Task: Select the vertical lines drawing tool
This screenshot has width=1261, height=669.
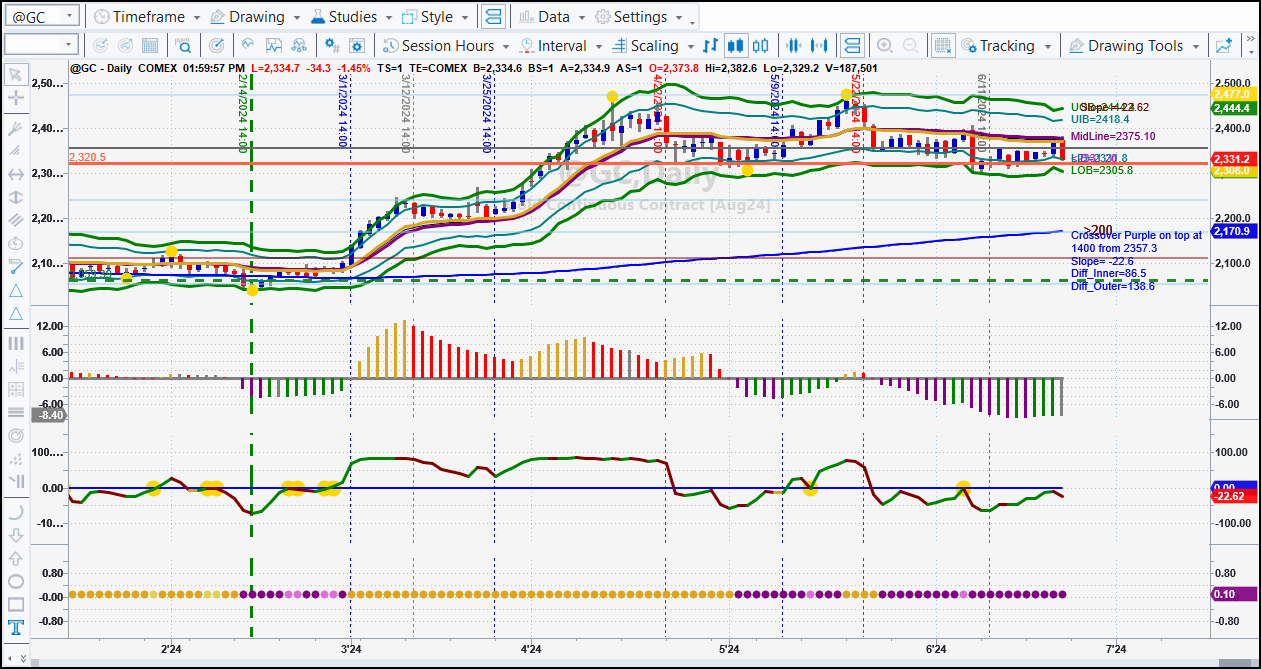Action: [x=15, y=343]
